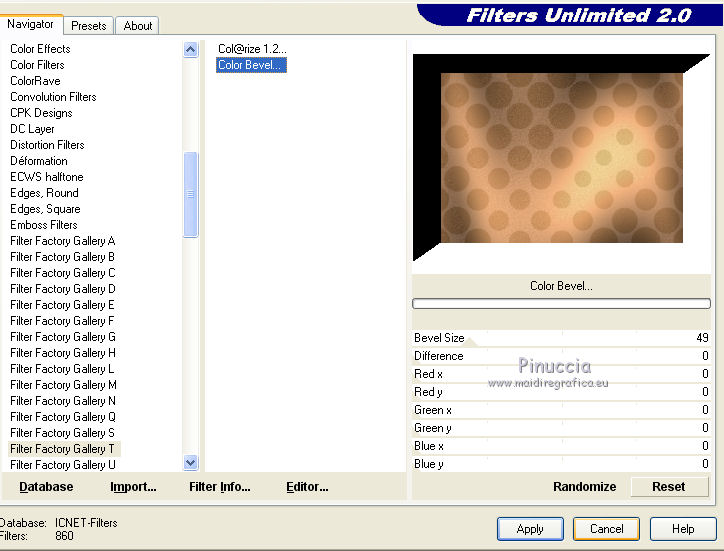Select Filter Factory Gallery Q
The width and height of the screenshot is (724, 551).
coord(63,417)
